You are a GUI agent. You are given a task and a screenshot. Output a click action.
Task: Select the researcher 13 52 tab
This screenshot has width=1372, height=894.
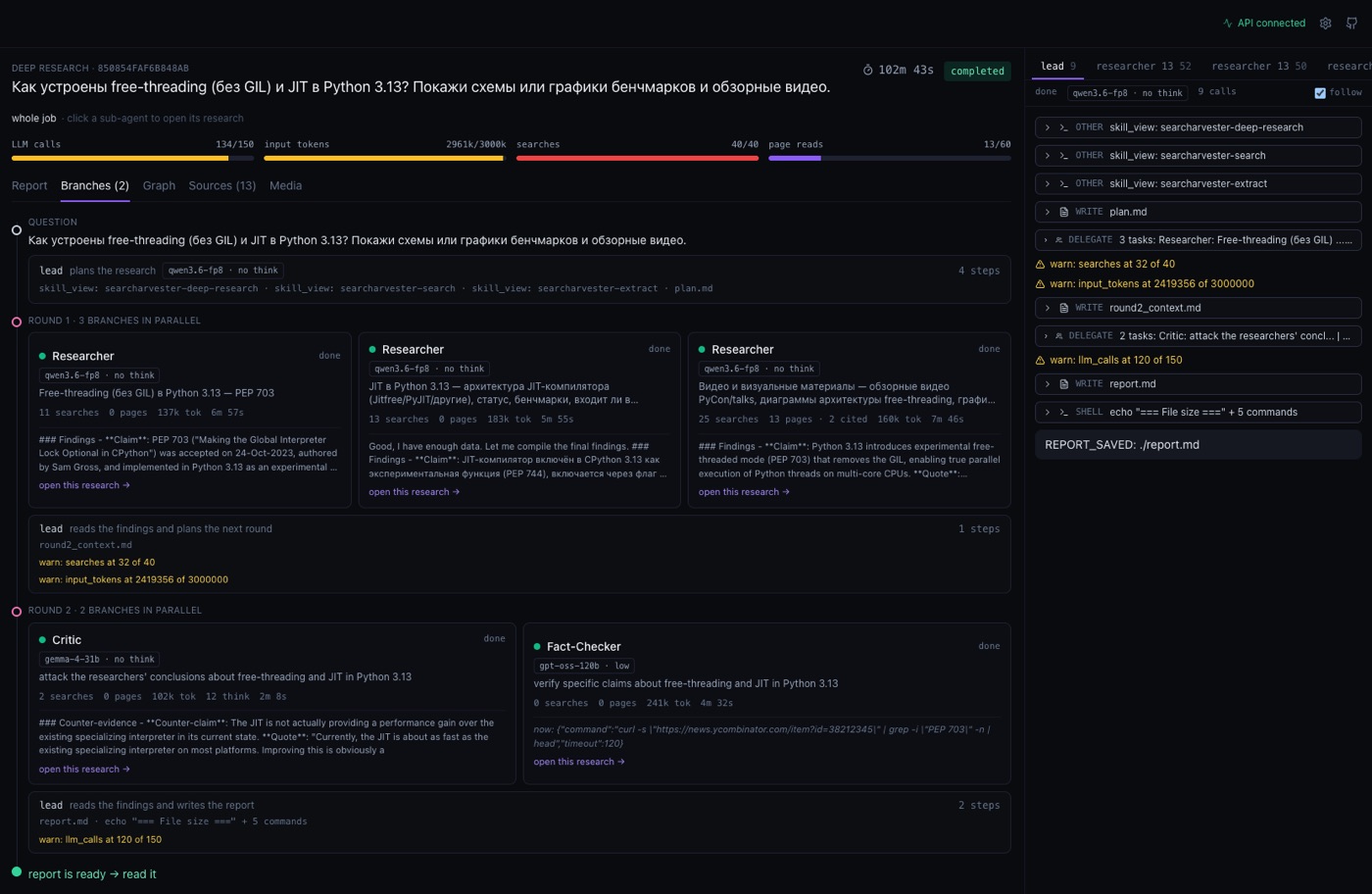click(1144, 66)
